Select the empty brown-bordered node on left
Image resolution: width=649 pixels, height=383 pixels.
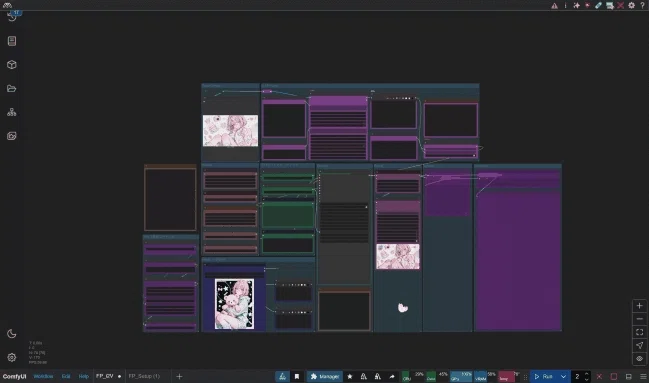pyautogui.click(x=170, y=199)
